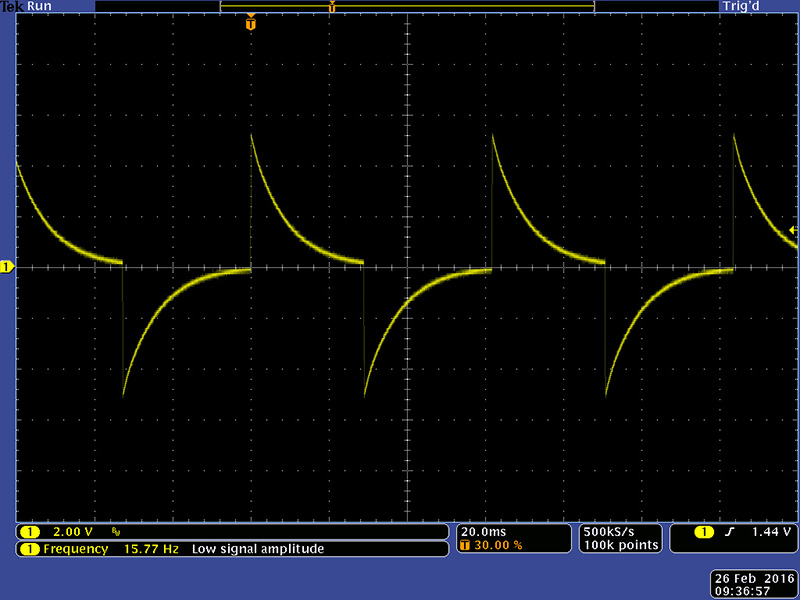This screenshot has width=800, height=600.
Task: Select the orange trigger position T marker
Action: click(250, 22)
